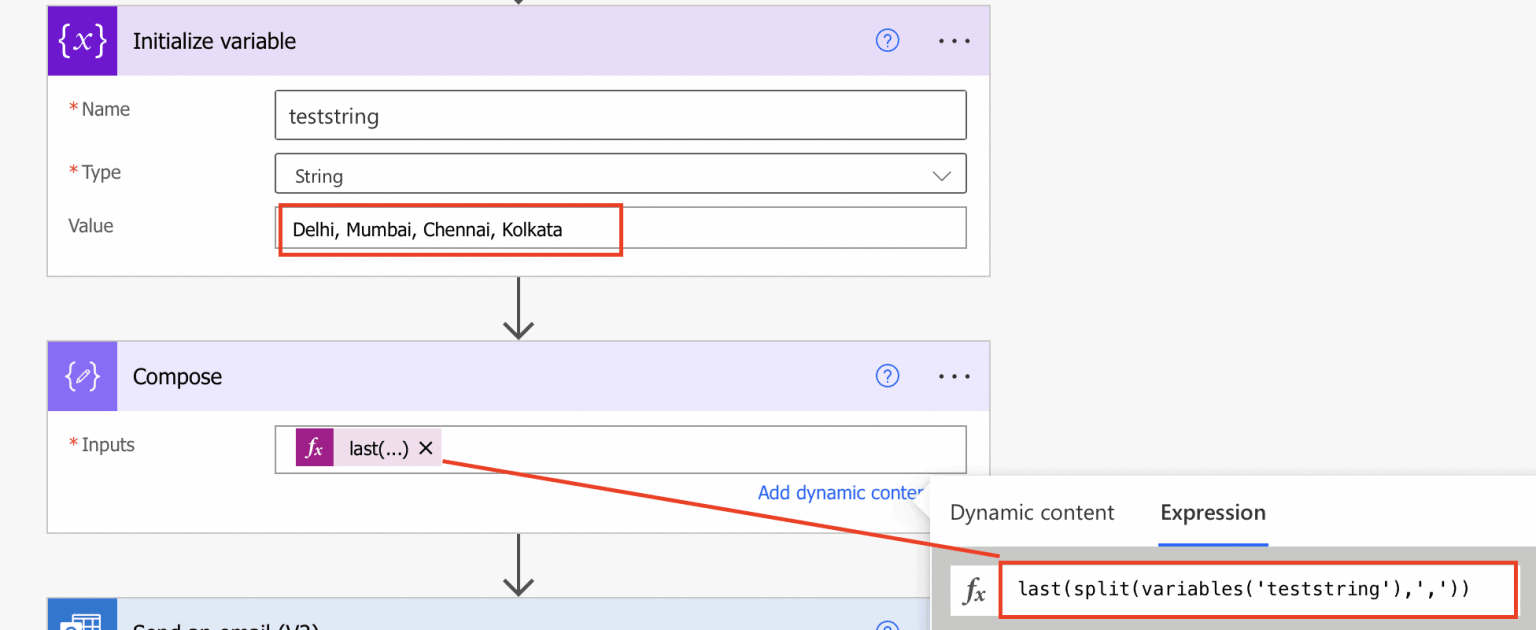Open help for Initialize variable

coord(887,40)
